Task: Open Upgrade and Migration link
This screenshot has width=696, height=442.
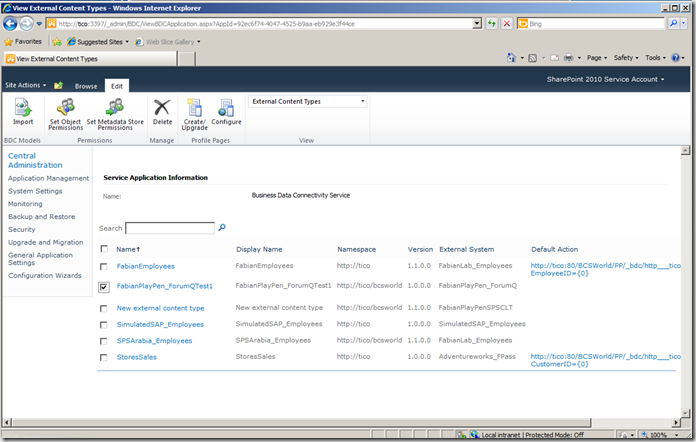Action: [x=46, y=242]
